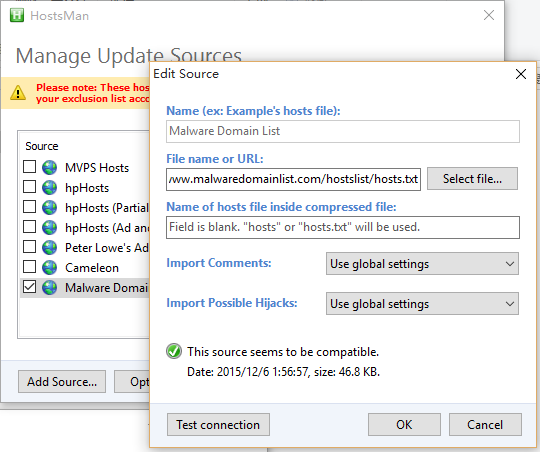Click the Import Comments label
This screenshot has height=452, width=540.
tap(219, 263)
